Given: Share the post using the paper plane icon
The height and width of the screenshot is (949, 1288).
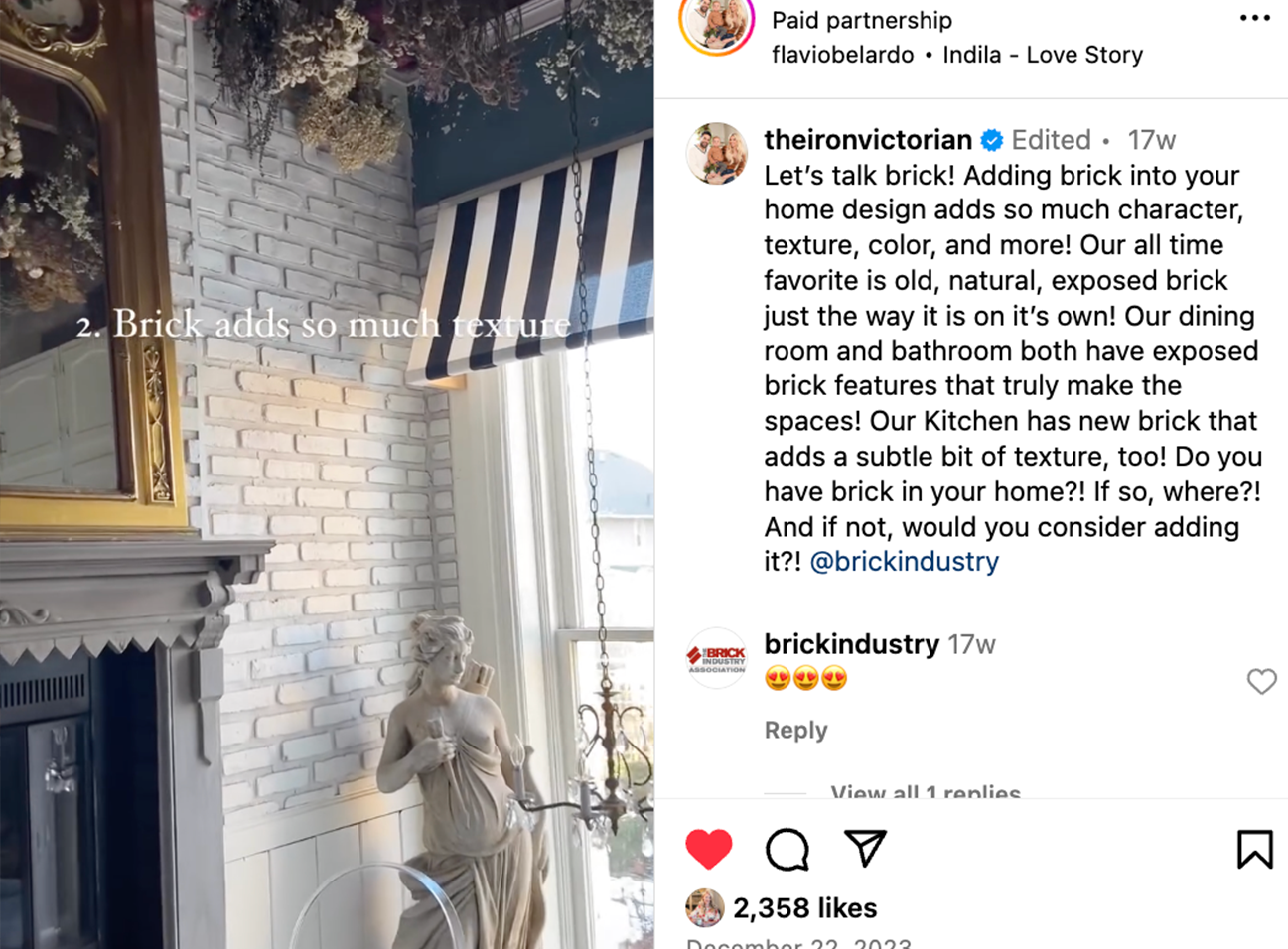Looking at the screenshot, I should [x=865, y=848].
